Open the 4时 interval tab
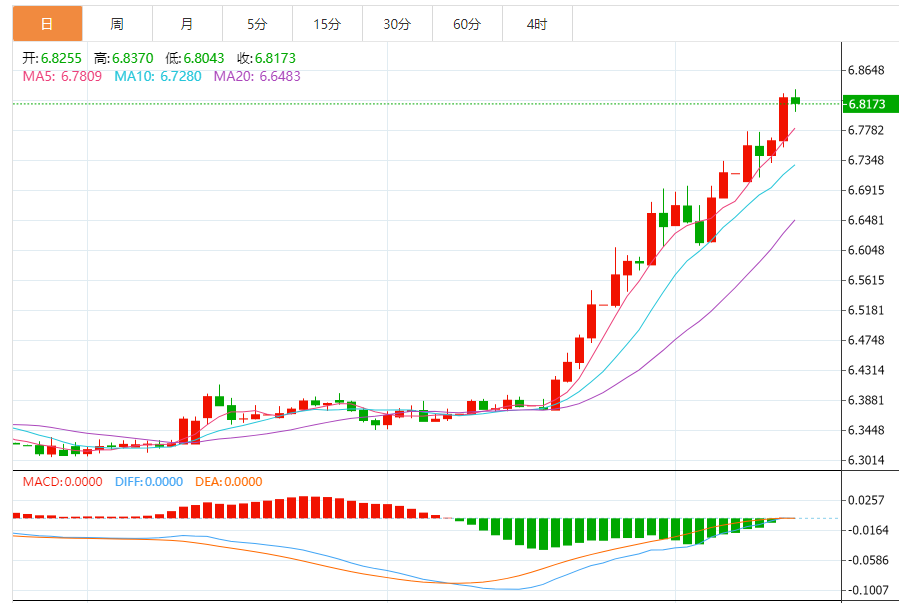899x603 pixels. click(537, 24)
